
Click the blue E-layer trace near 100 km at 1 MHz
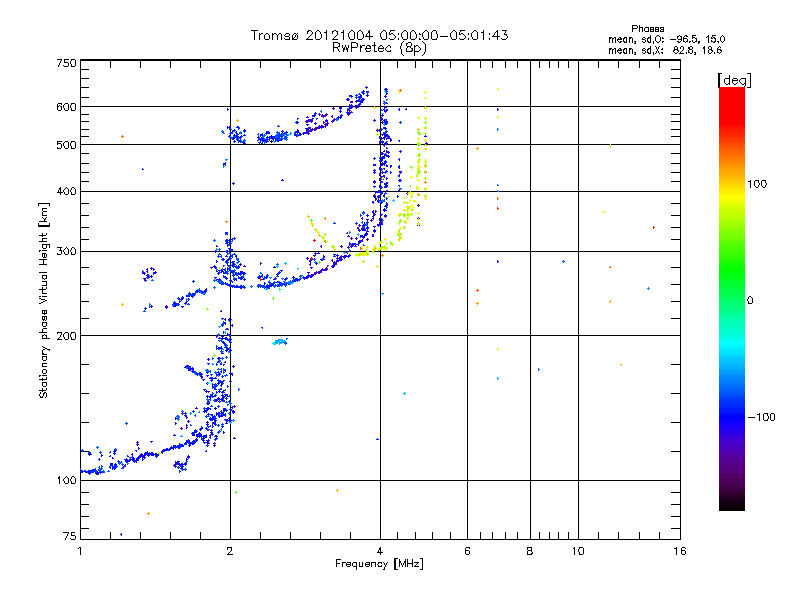pyautogui.click(x=93, y=471)
